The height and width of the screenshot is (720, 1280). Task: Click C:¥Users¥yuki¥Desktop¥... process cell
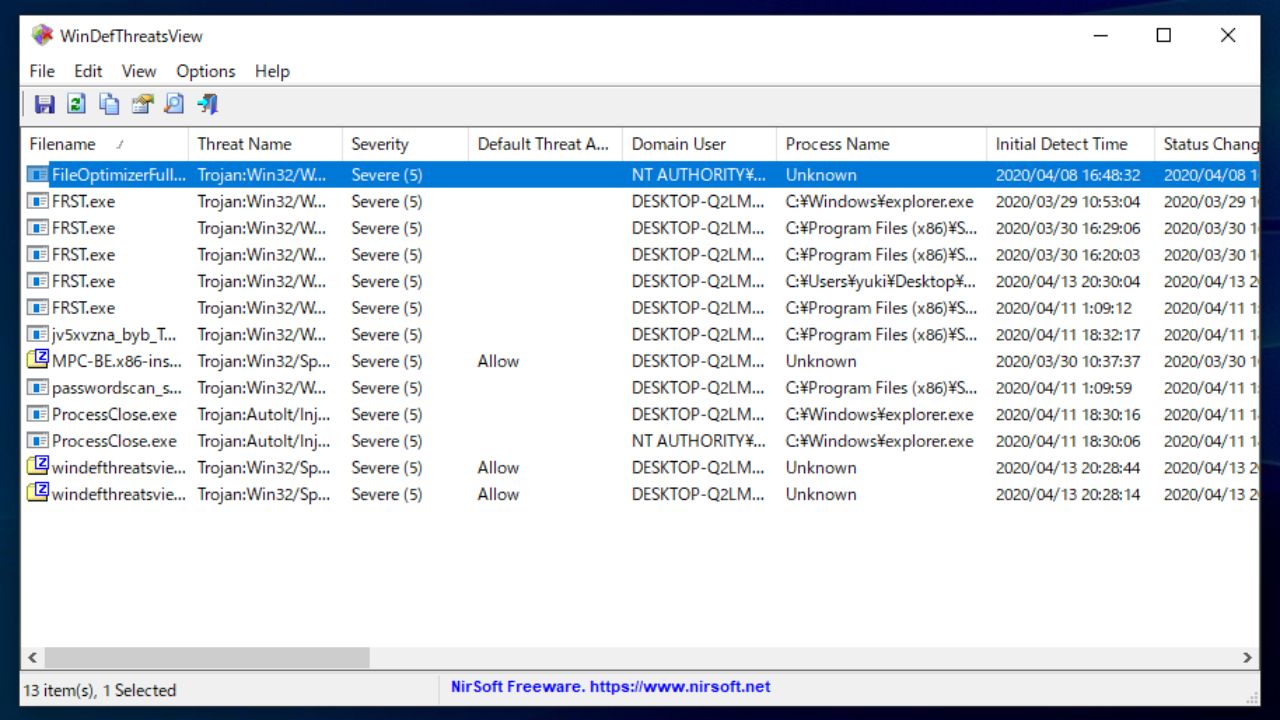(881, 282)
